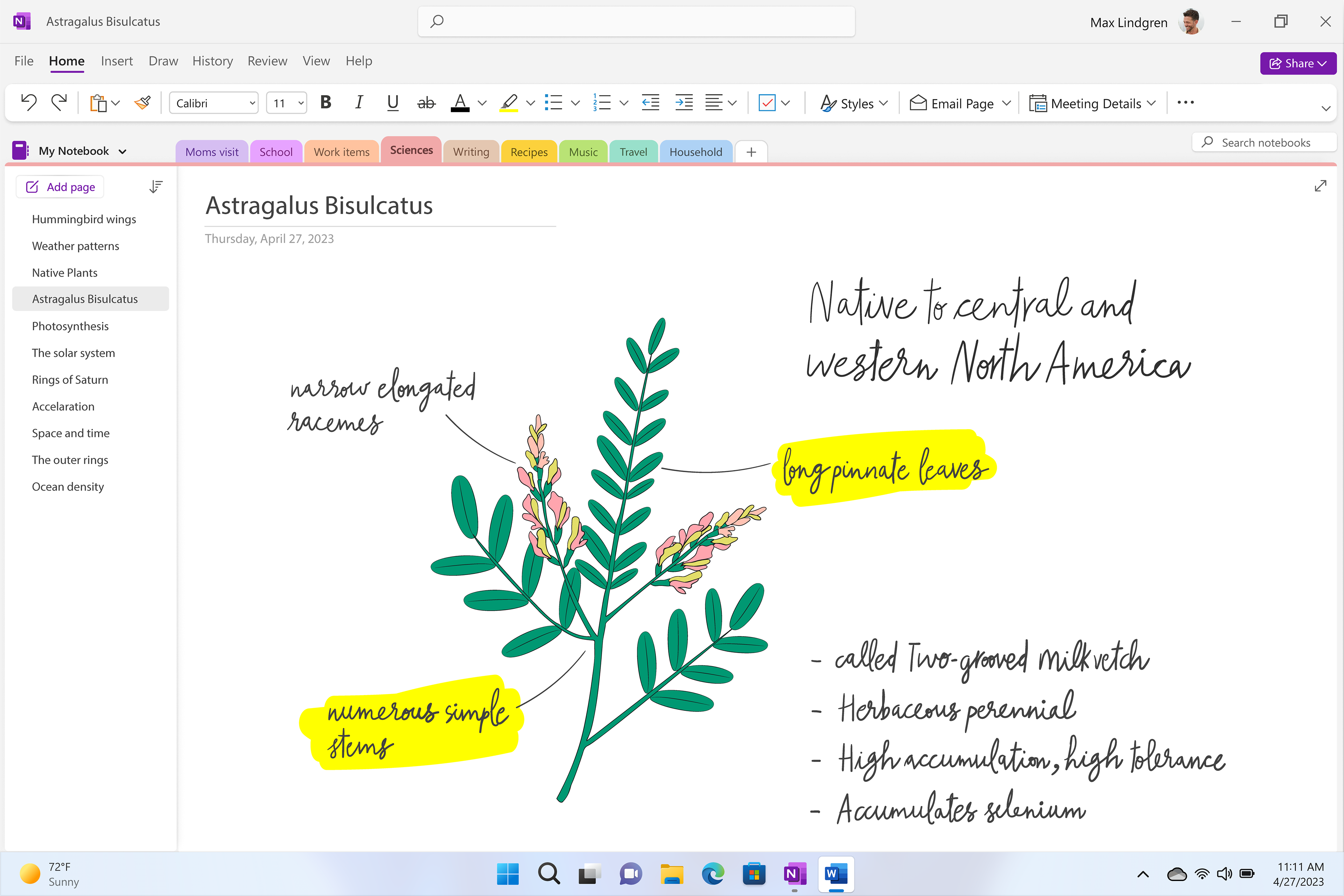Toggle Strikethrough formatting

click(426, 103)
